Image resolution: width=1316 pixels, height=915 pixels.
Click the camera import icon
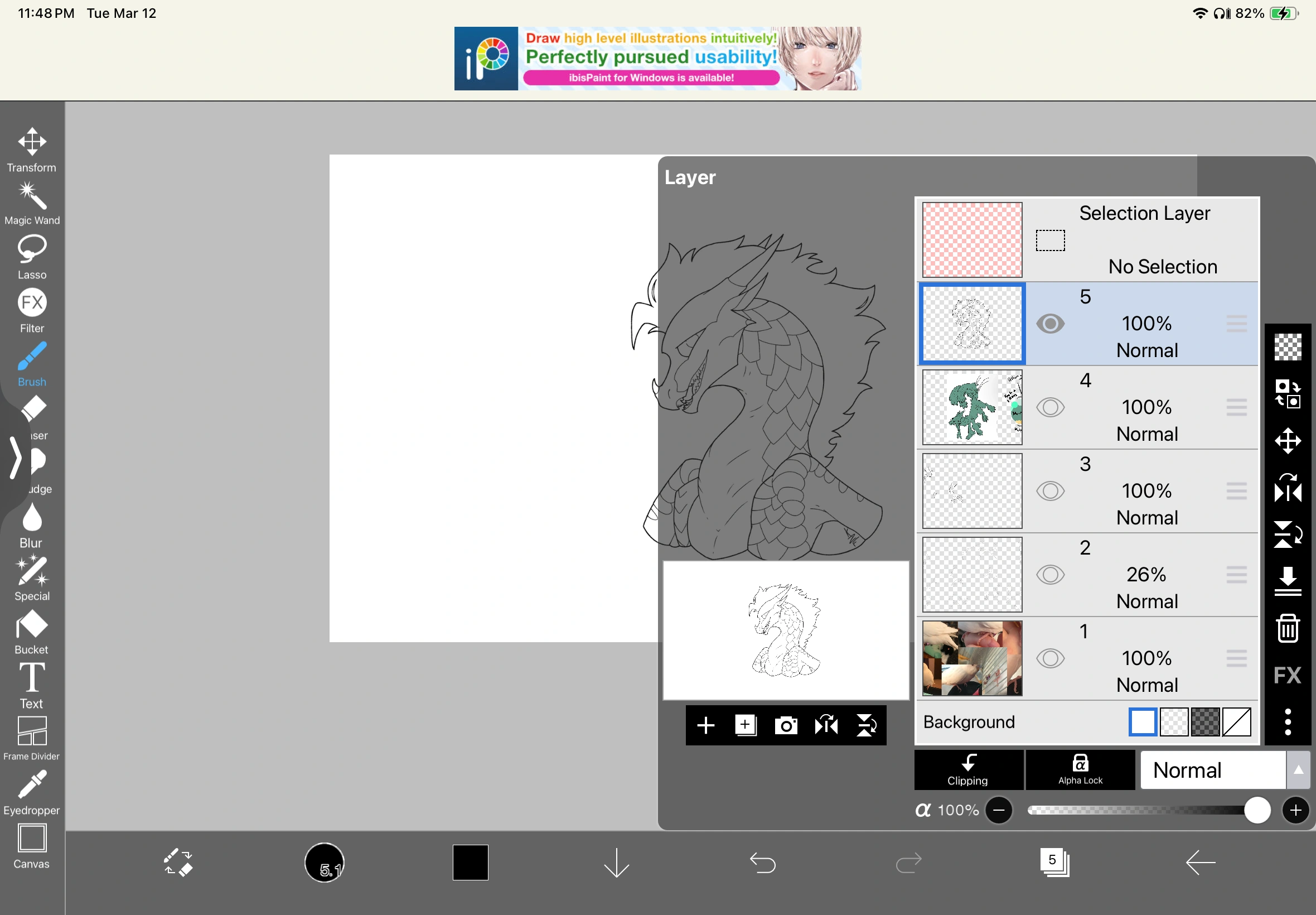(786, 725)
